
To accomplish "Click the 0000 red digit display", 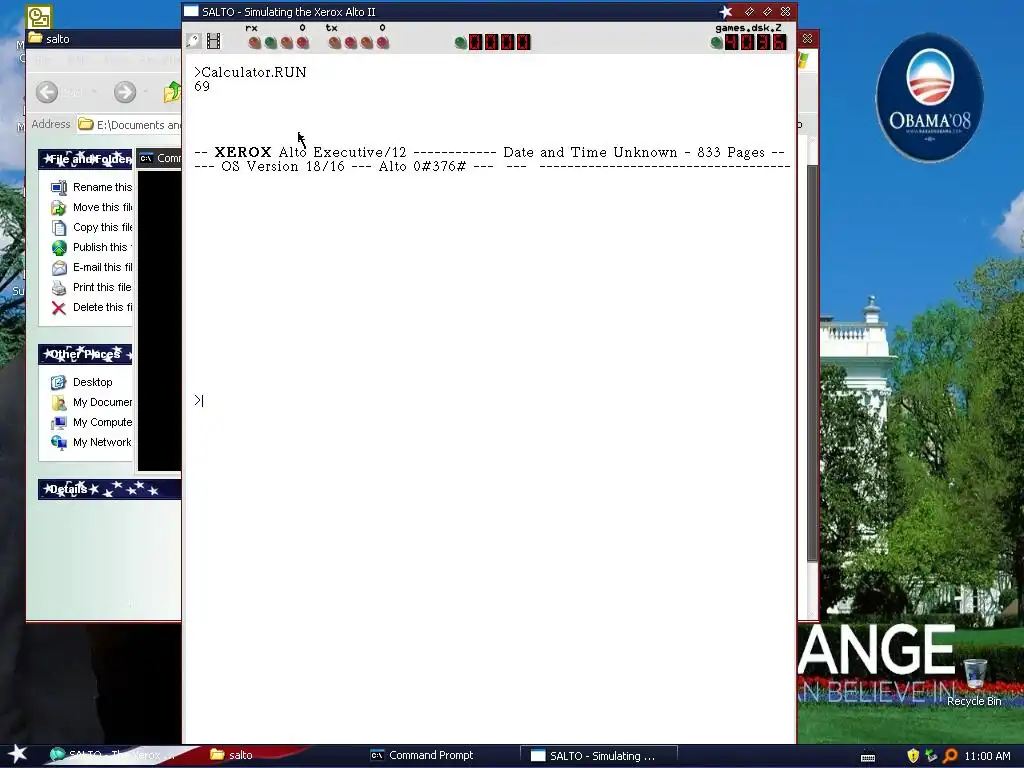I will tap(500, 42).
